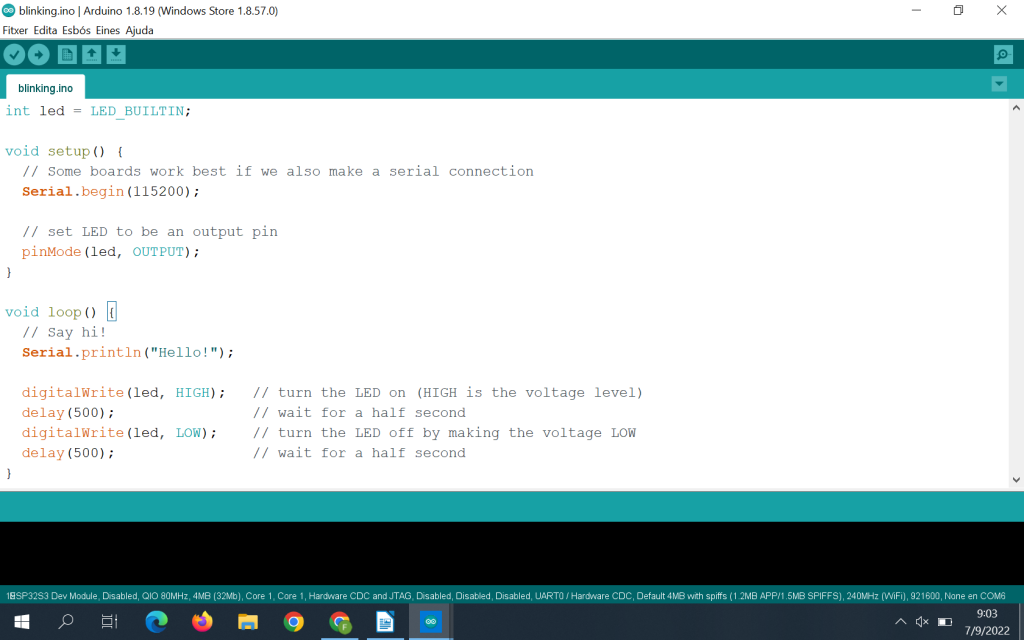Screen dimensions: 1024x640
Task: Show hidden system tray icons
Action: pyautogui.click(x=900, y=622)
